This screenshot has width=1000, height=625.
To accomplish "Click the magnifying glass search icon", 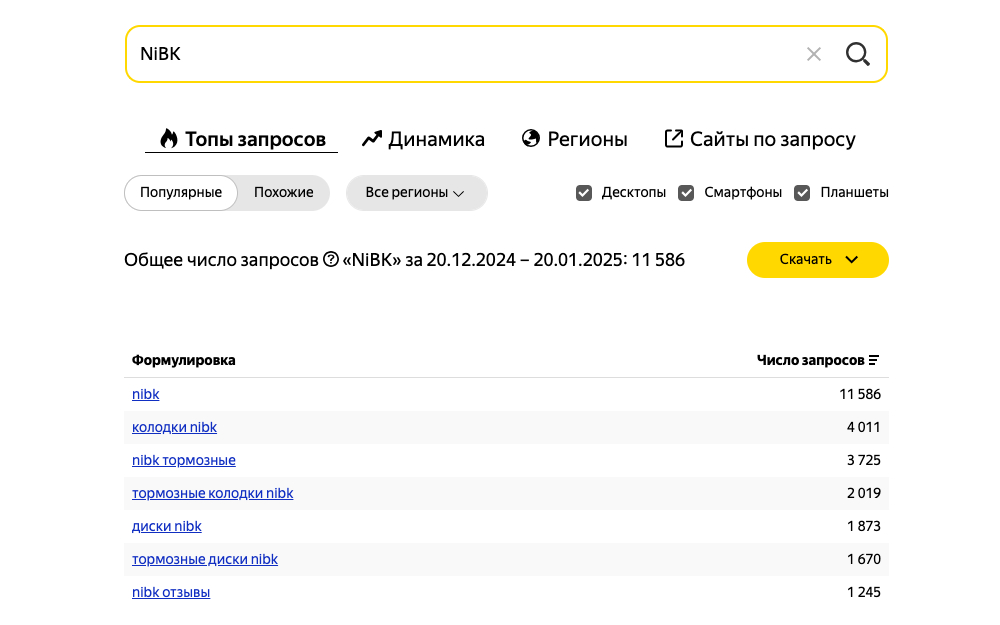I will coord(857,54).
